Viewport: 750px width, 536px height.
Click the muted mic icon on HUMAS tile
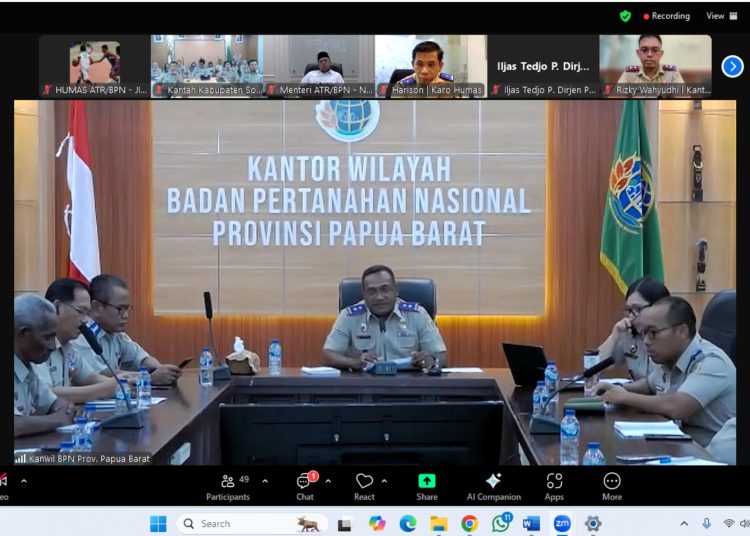(47, 89)
